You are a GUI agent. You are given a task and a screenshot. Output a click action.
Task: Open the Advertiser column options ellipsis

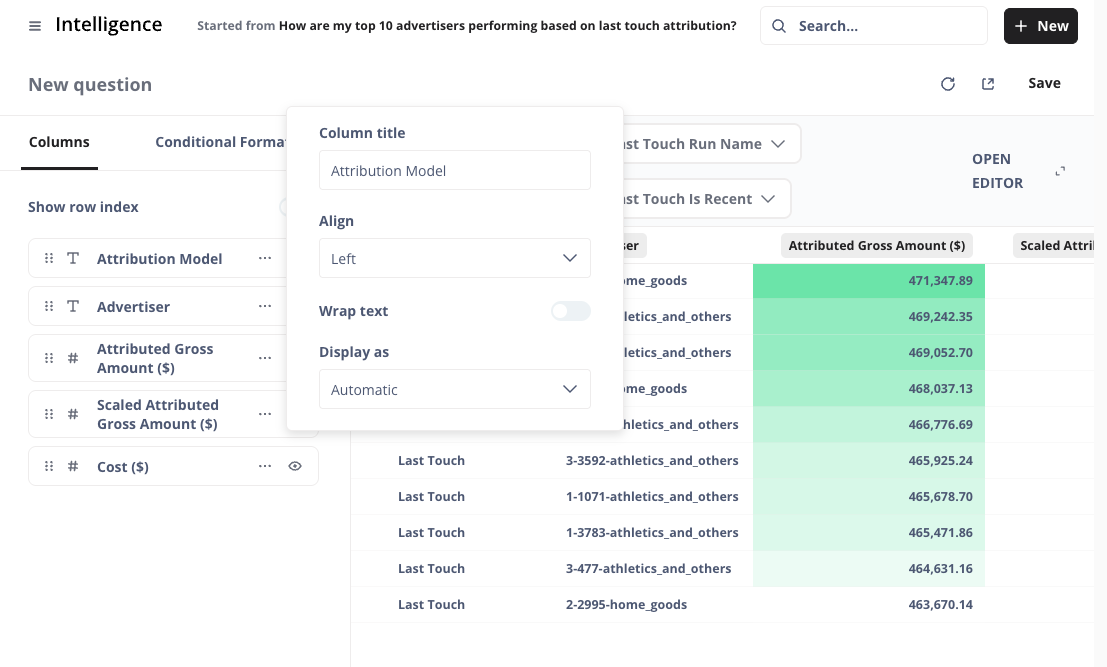(x=265, y=306)
